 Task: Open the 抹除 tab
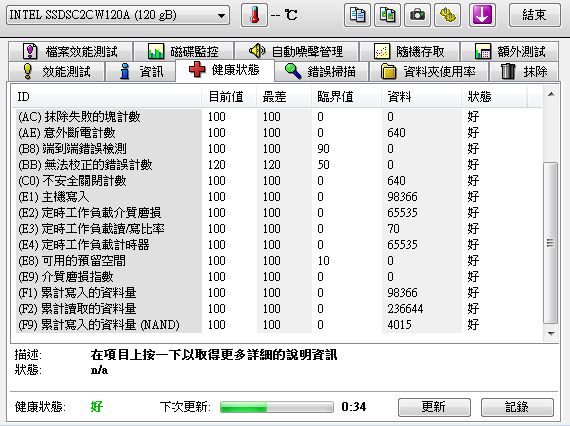tap(524, 71)
